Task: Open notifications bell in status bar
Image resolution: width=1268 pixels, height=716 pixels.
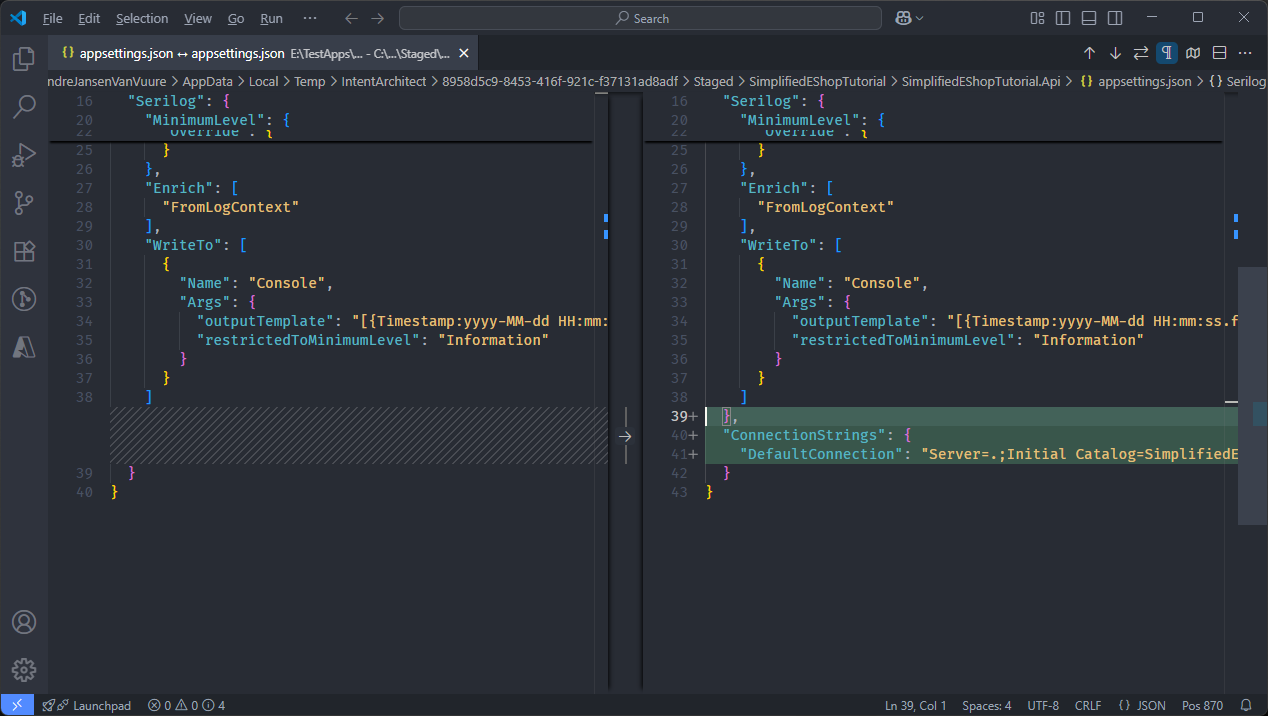Action: (x=1246, y=705)
